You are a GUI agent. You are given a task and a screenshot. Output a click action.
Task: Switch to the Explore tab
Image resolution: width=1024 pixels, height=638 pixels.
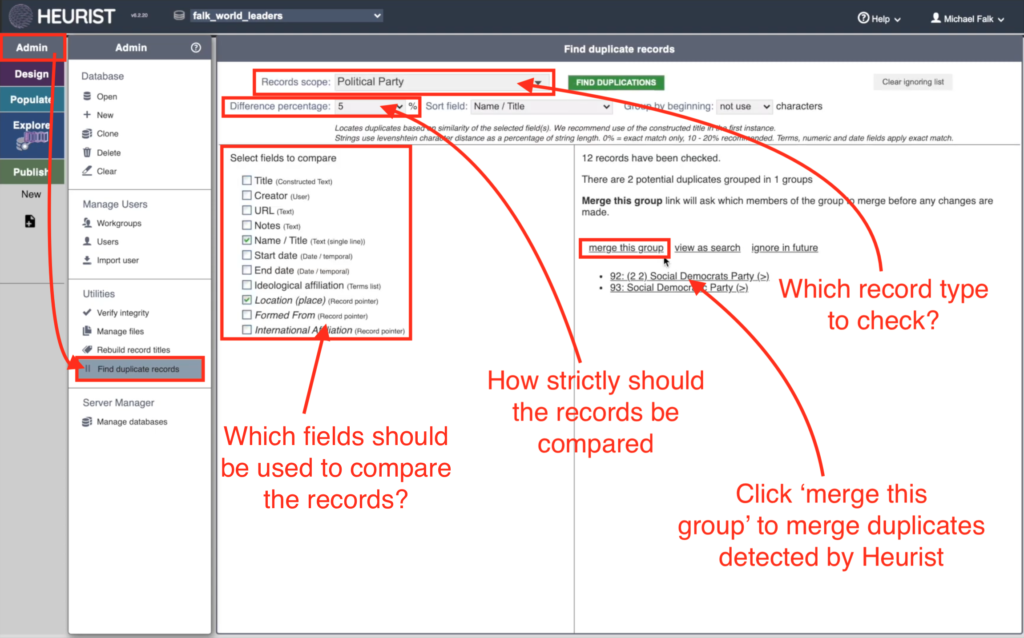tap(32, 135)
